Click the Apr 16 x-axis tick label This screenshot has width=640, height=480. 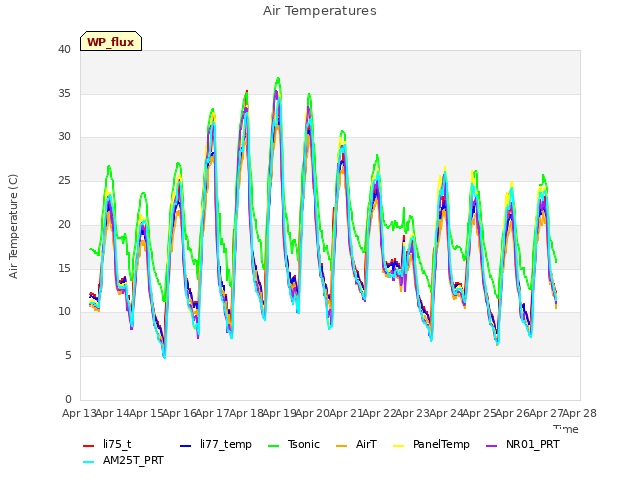click(x=179, y=413)
